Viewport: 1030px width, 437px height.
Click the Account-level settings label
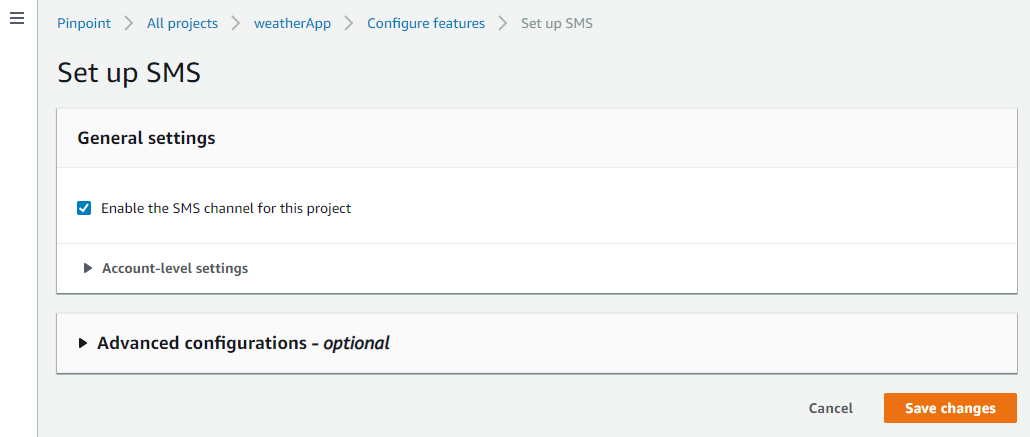pyautogui.click(x=175, y=268)
